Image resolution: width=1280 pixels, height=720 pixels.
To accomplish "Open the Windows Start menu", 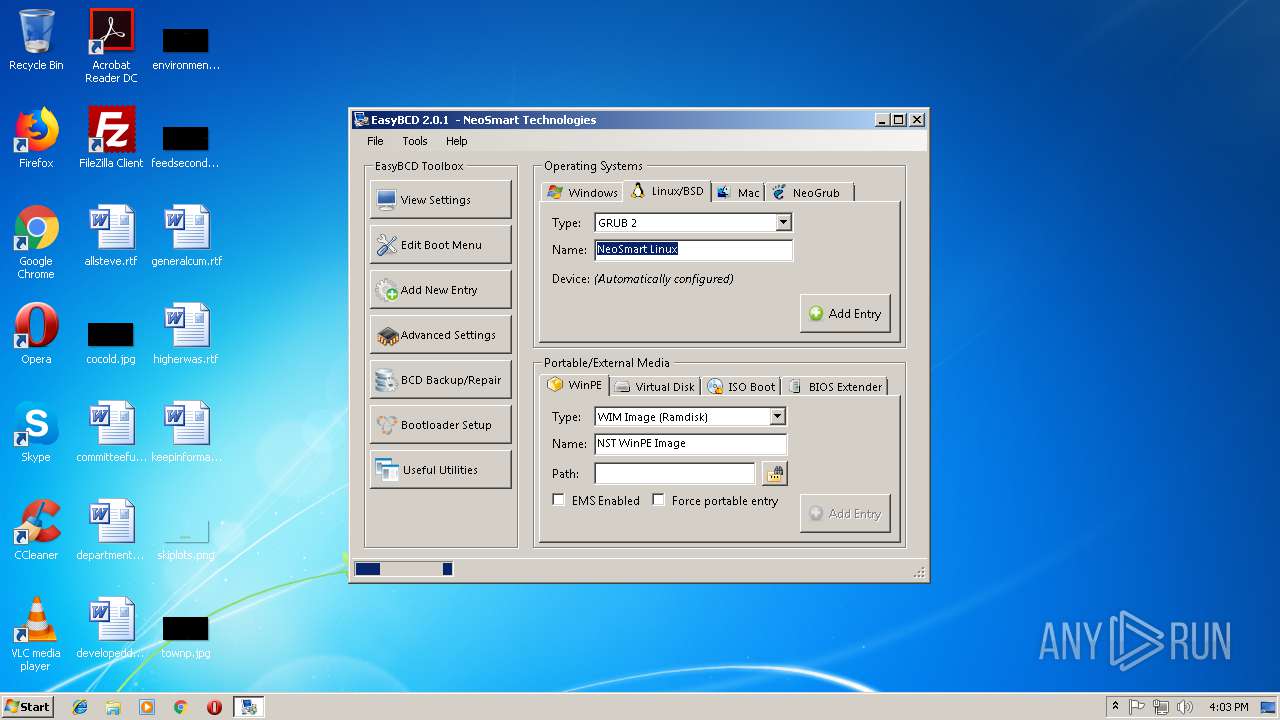I will pos(28,706).
